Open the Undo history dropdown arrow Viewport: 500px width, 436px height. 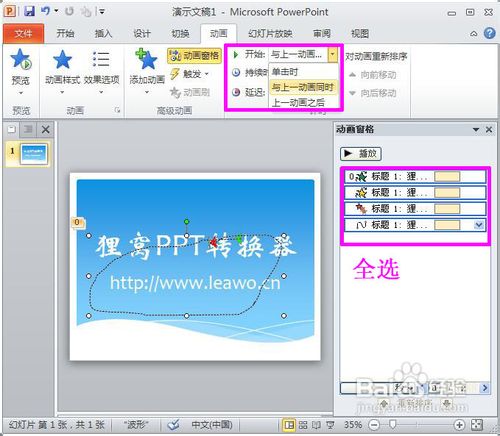[x=56, y=11]
